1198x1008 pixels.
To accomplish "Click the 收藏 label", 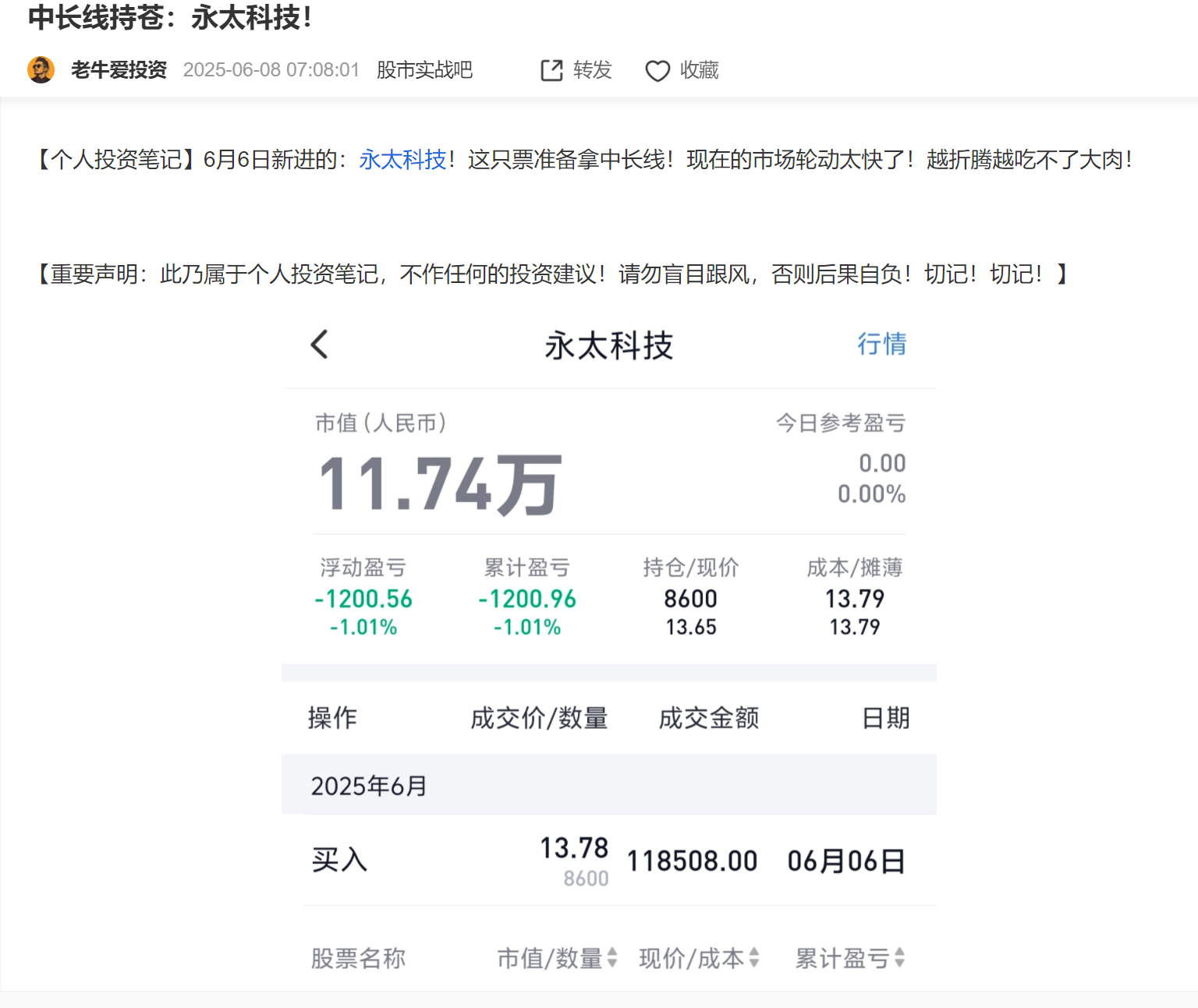I will (699, 70).
